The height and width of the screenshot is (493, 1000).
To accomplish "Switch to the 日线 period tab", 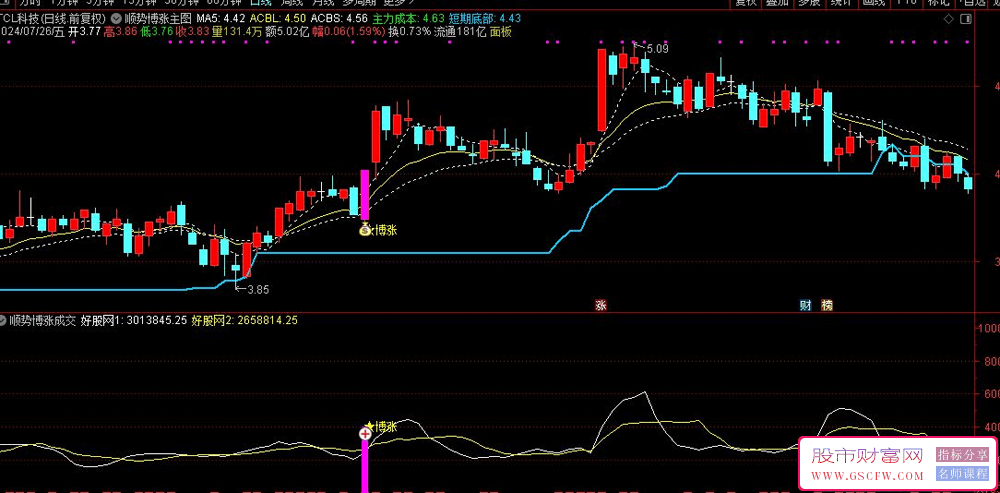I will (x=260, y=3).
